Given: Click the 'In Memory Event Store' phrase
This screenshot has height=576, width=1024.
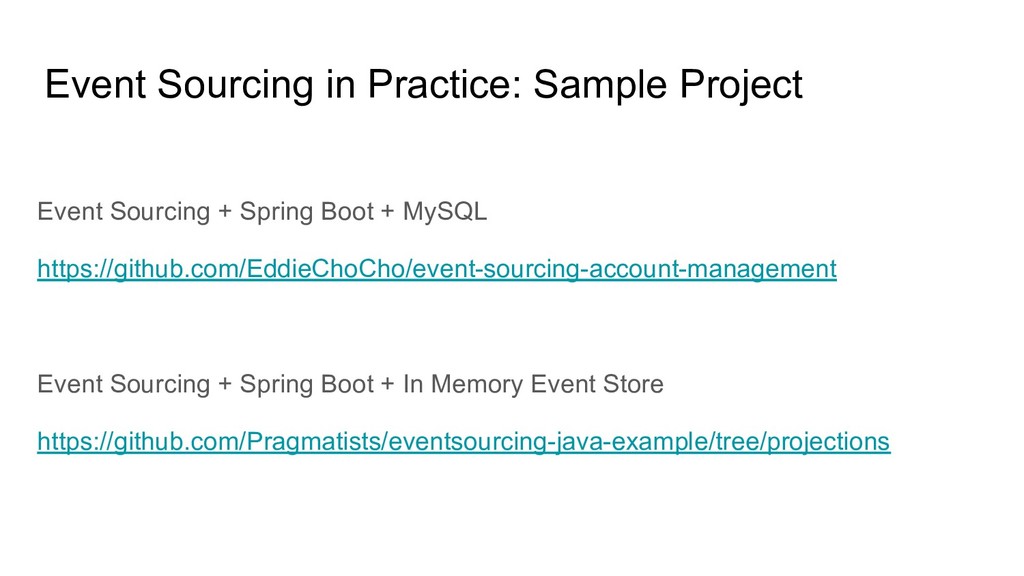Looking at the screenshot, I should (x=533, y=384).
